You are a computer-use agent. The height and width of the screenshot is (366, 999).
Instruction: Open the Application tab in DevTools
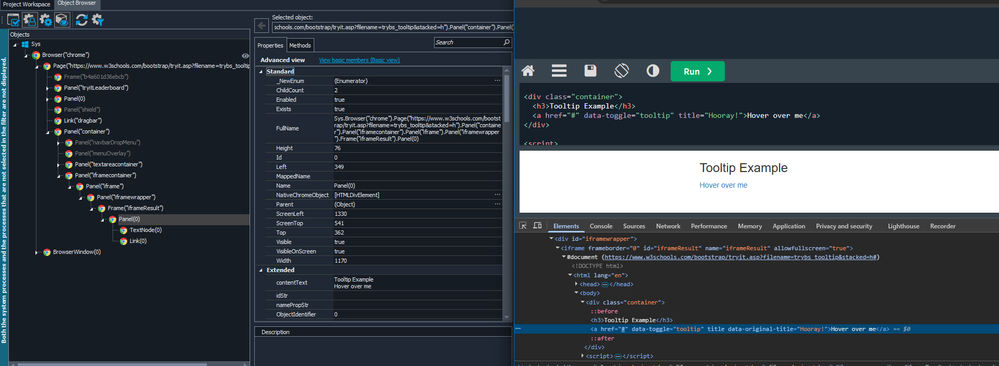789,226
